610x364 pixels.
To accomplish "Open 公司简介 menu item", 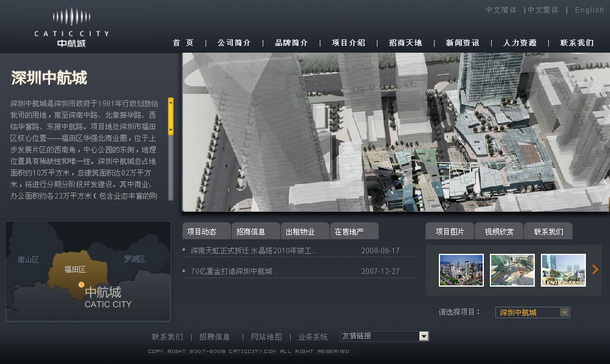I will 234,43.
